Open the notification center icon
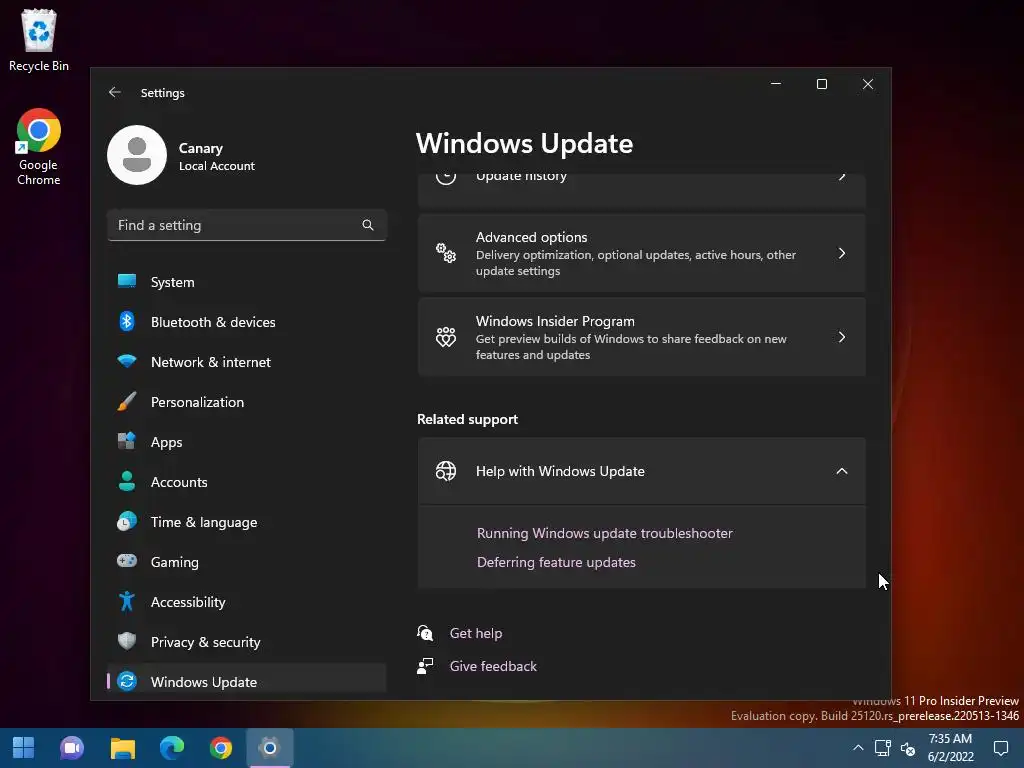 tap(1000, 748)
